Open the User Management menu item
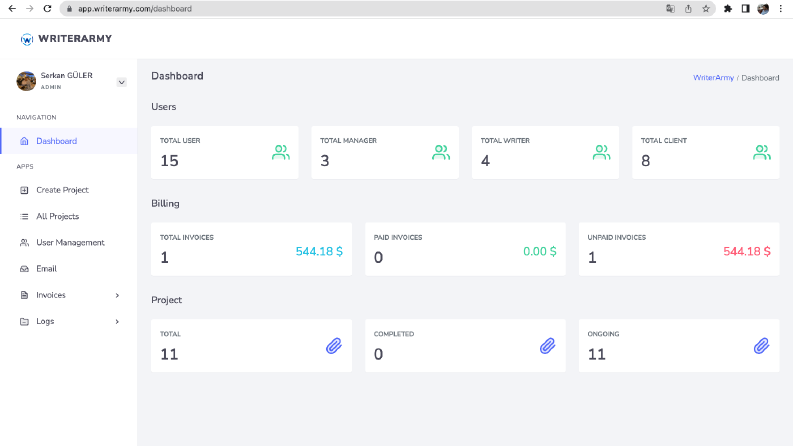 pos(68,243)
